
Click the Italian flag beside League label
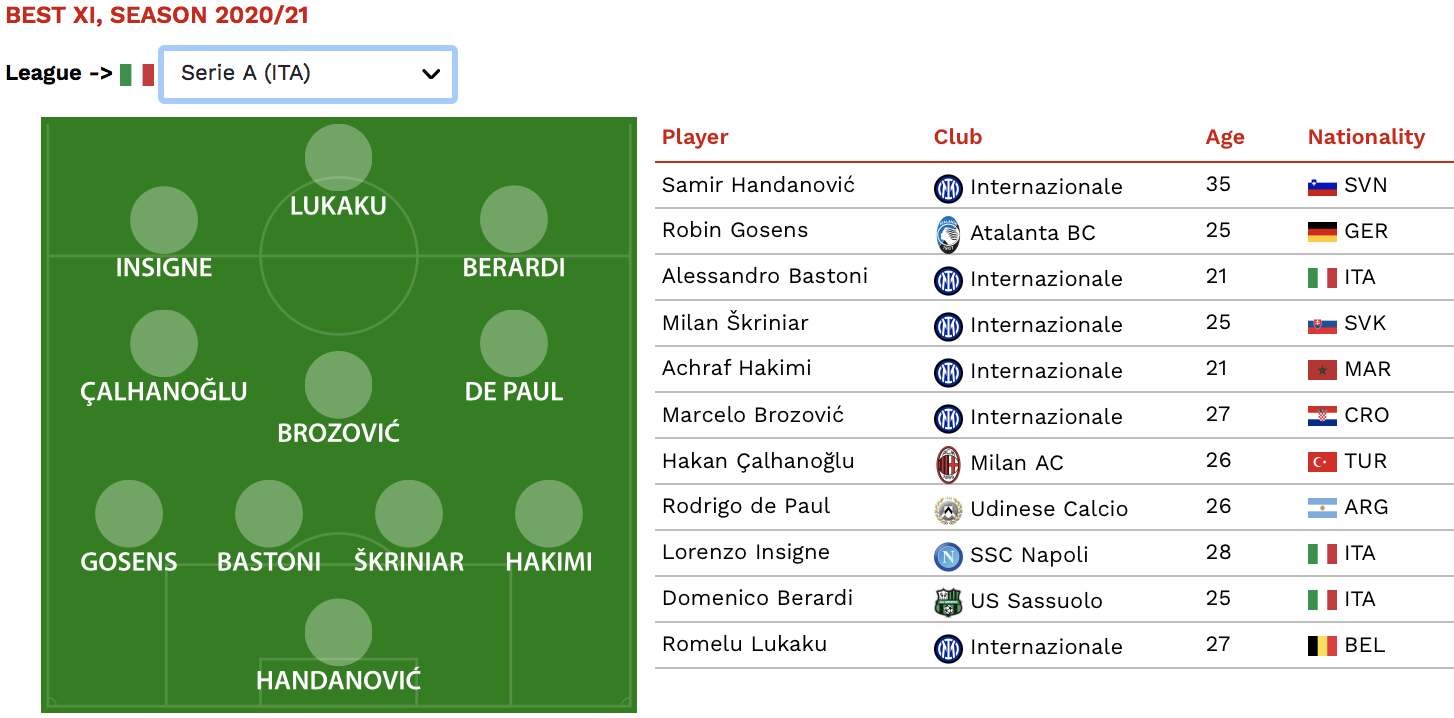coord(137,75)
